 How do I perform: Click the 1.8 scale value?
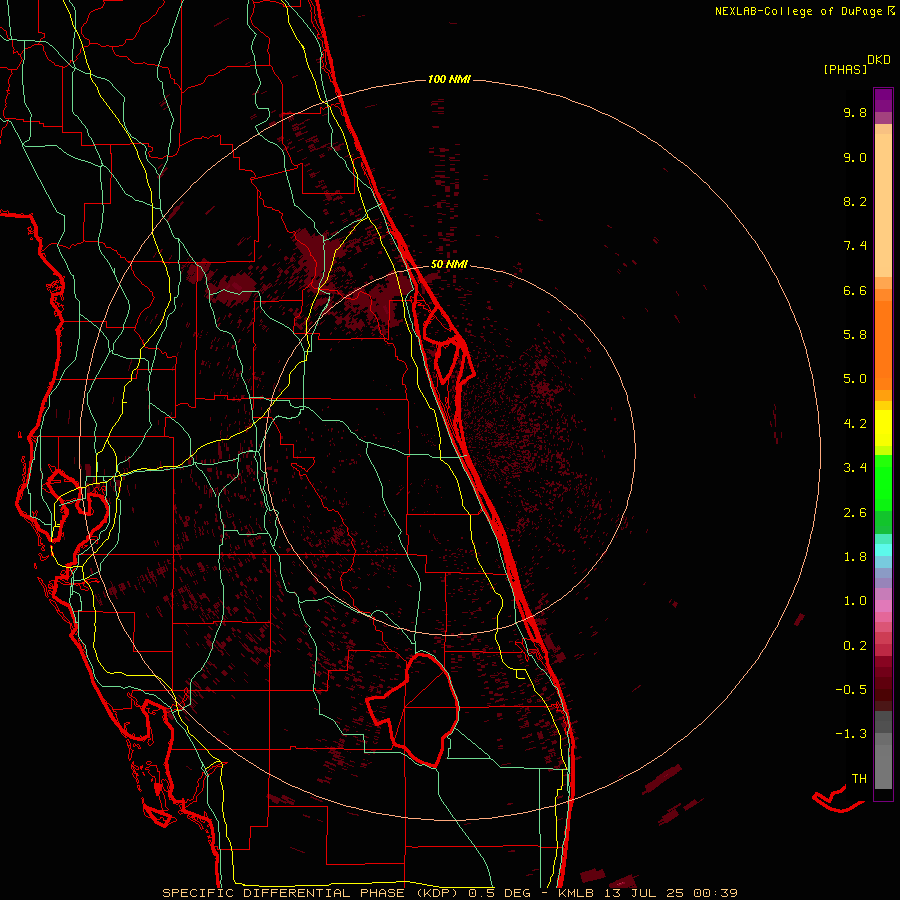point(855,557)
